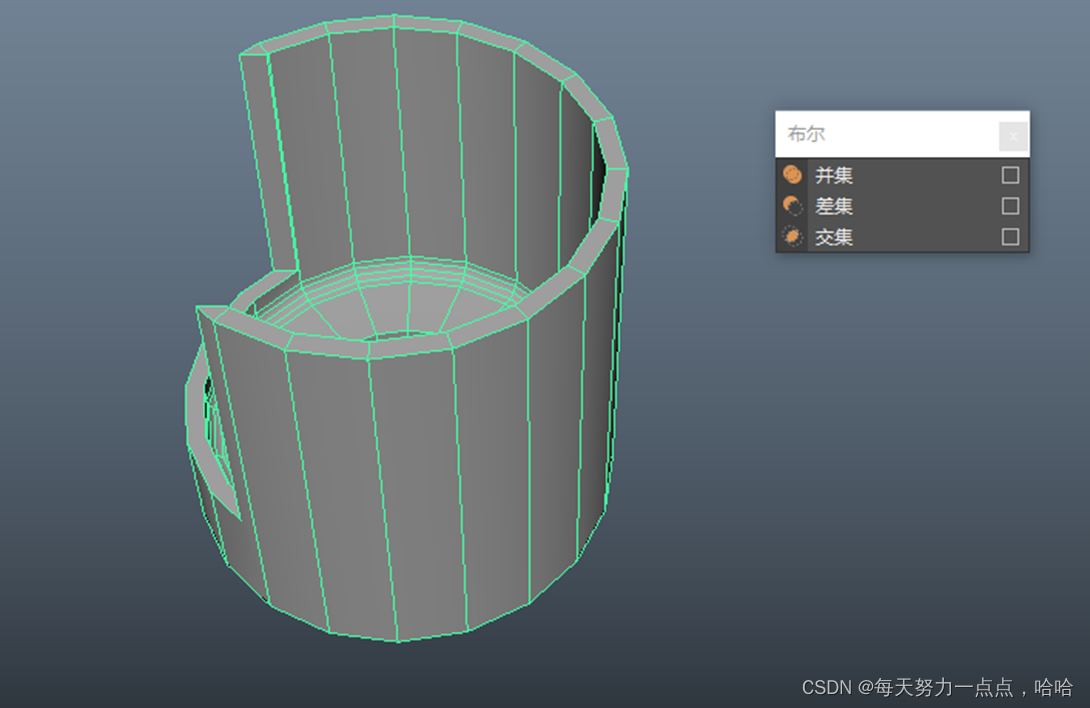1090x708 pixels.
Task: Choose the 并集 menu entry
Action: (834, 175)
